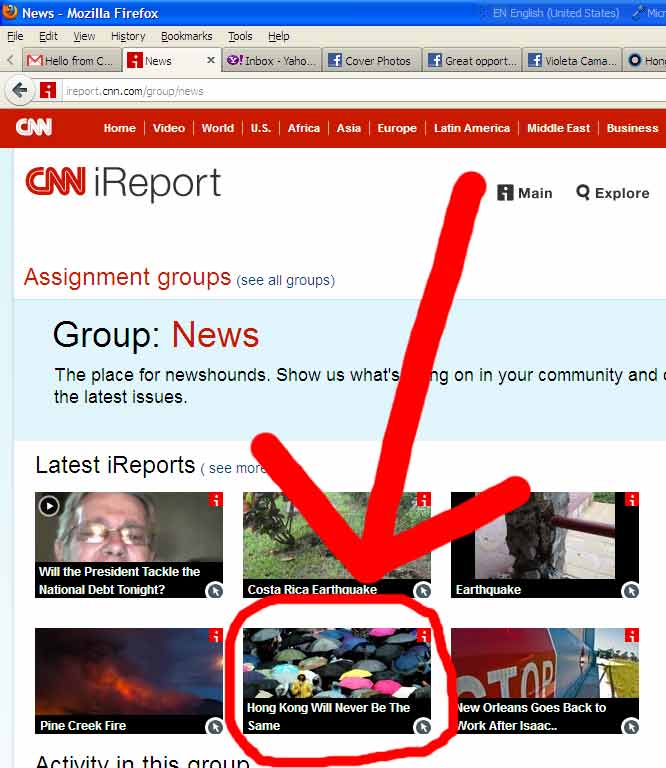The width and height of the screenshot is (666, 768).
Task: Open the View menu
Action: pos(84,36)
